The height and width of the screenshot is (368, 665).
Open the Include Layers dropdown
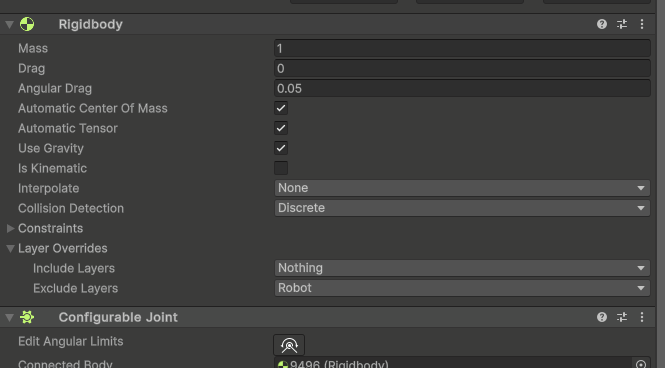coord(462,268)
